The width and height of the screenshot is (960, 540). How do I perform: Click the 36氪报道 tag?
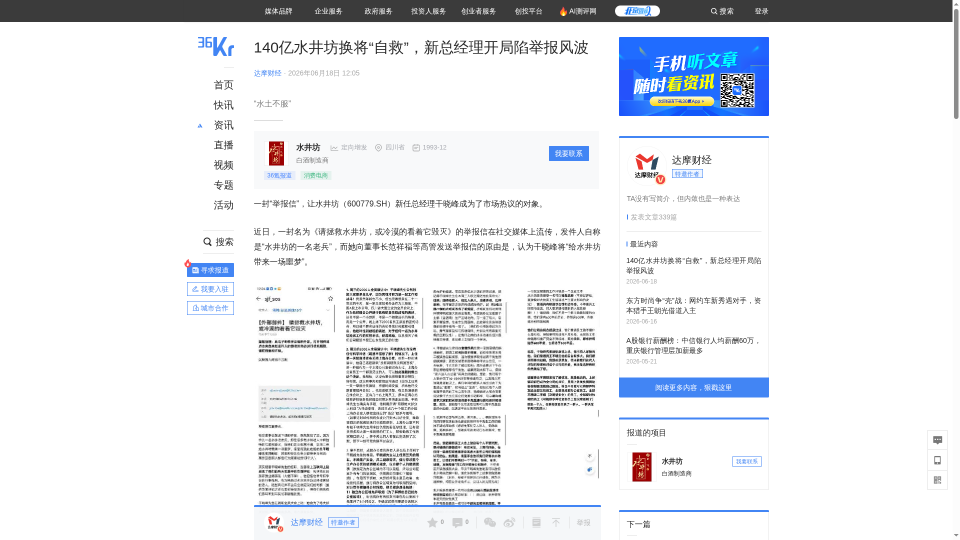pyautogui.click(x=279, y=176)
